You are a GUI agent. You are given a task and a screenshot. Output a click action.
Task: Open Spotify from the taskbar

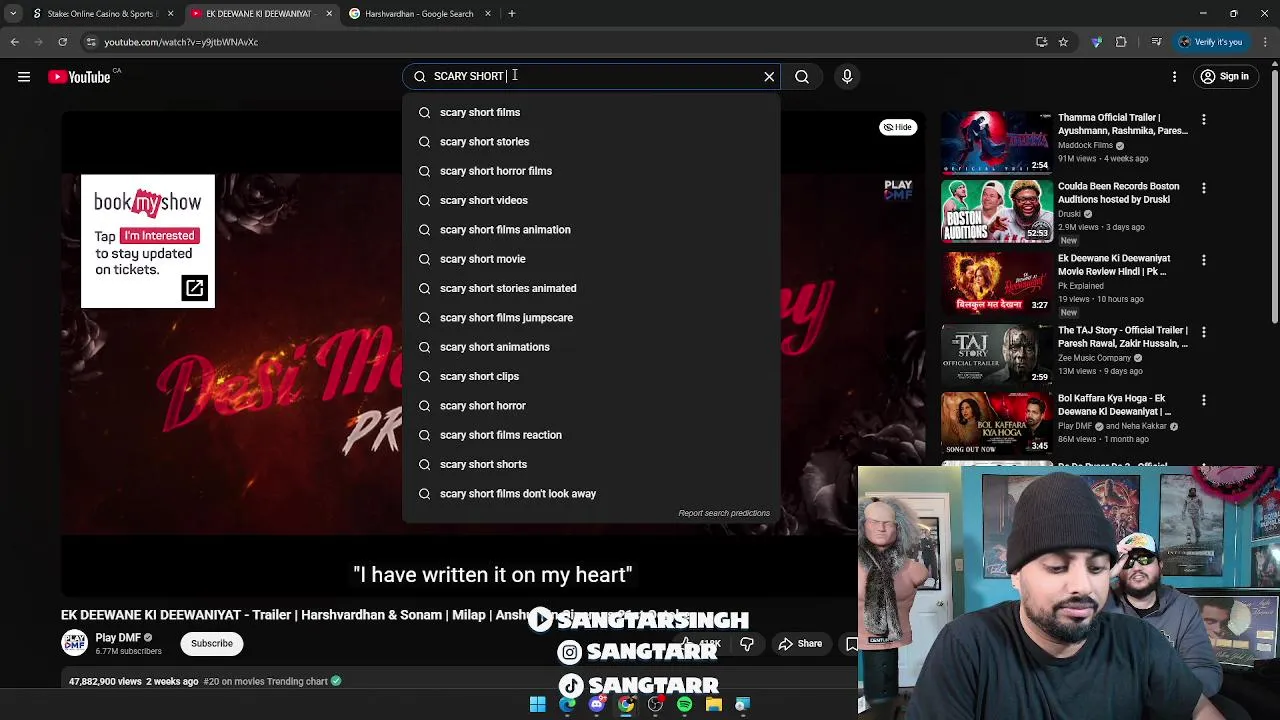[x=684, y=705]
